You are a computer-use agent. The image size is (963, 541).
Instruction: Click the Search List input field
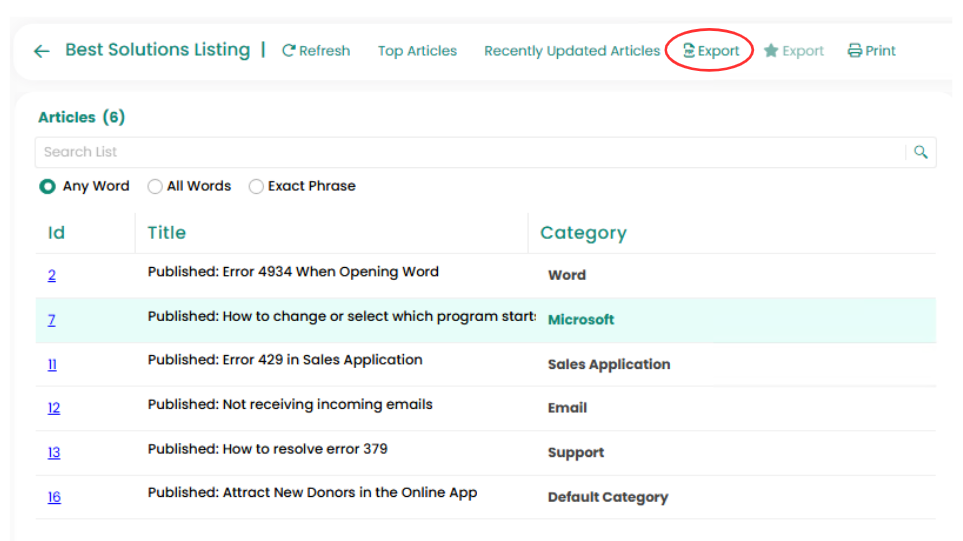(470, 152)
